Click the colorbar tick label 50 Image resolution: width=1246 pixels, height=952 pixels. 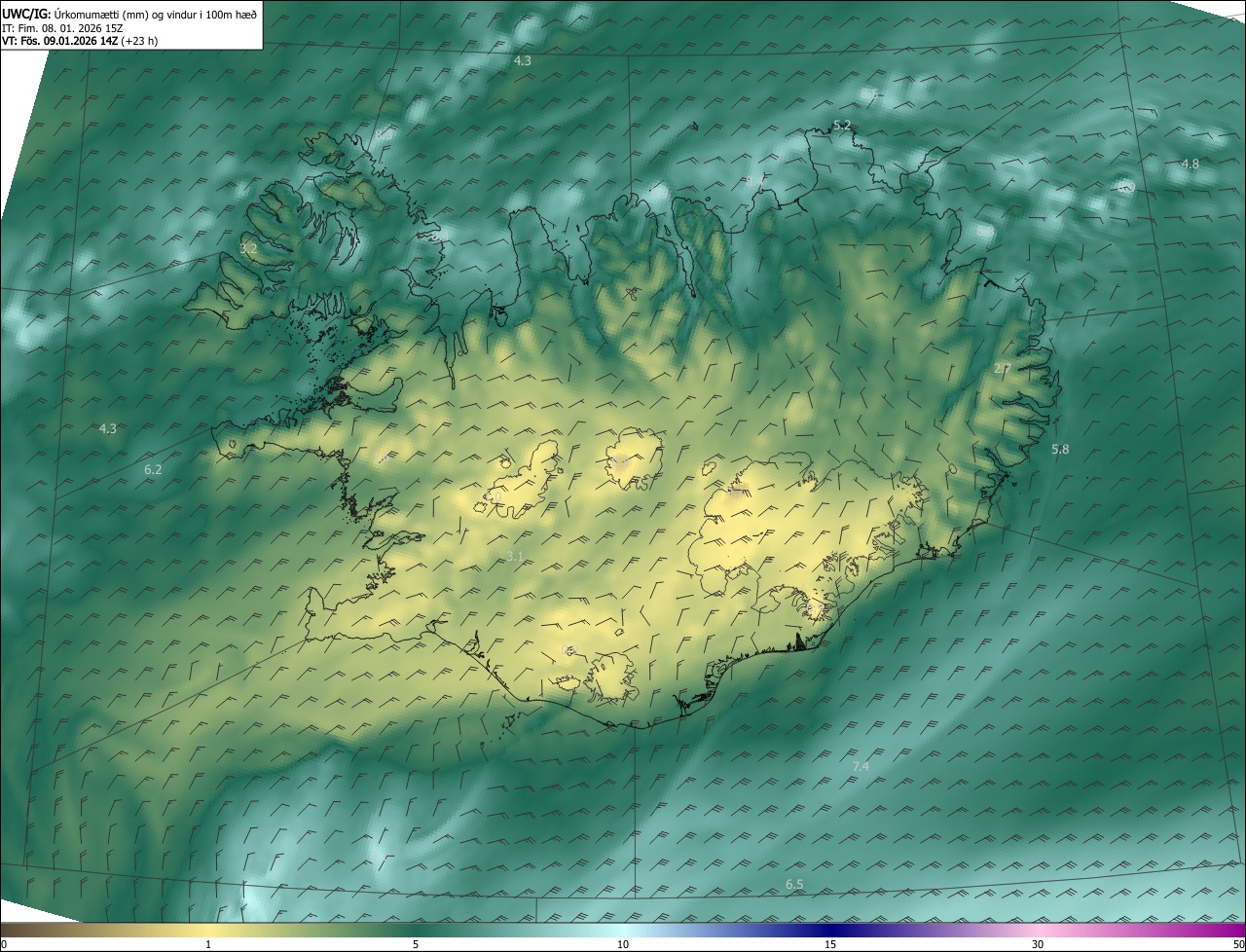[x=1238, y=944]
